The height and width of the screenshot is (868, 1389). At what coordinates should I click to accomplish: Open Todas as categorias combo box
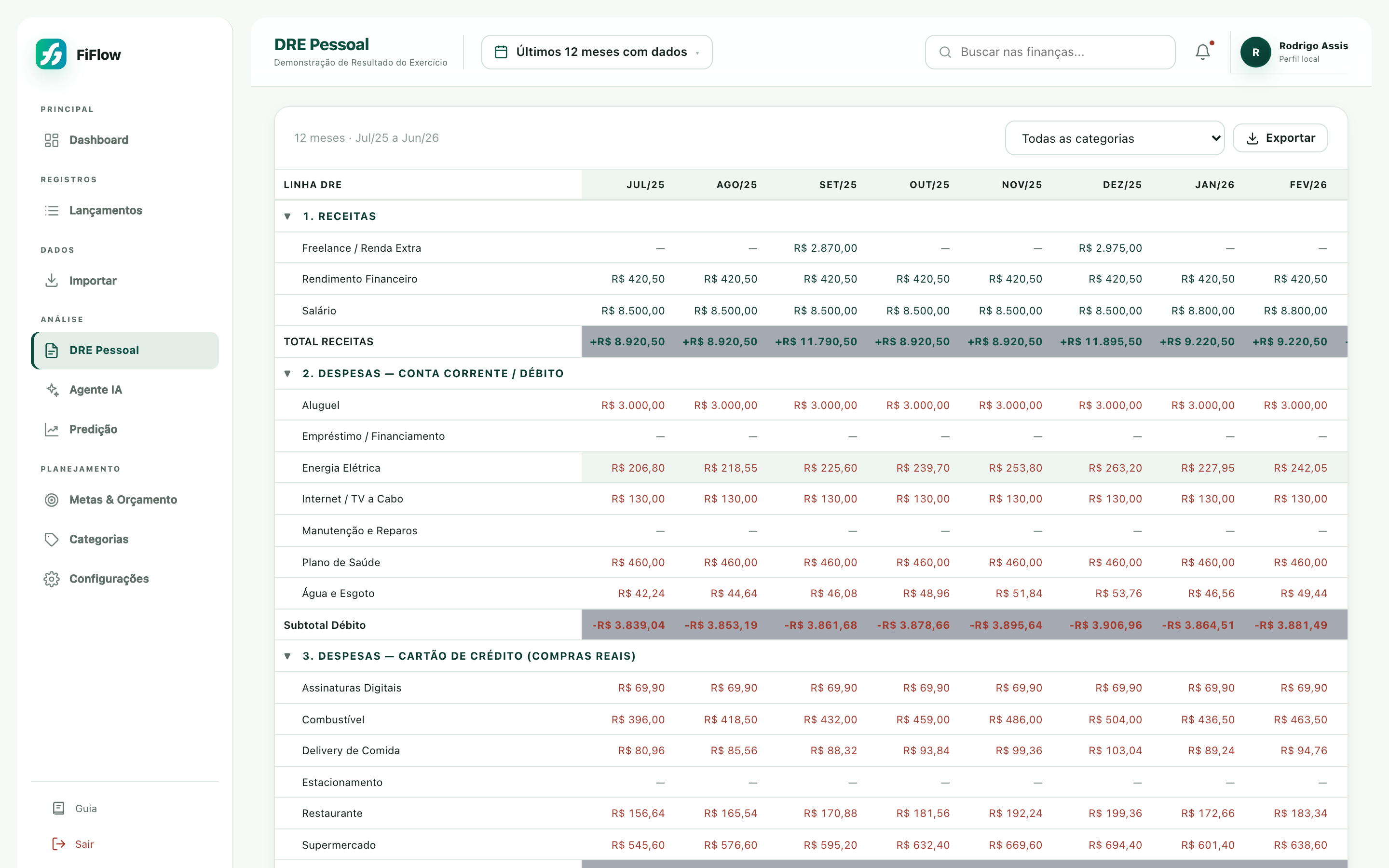click(1115, 138)
